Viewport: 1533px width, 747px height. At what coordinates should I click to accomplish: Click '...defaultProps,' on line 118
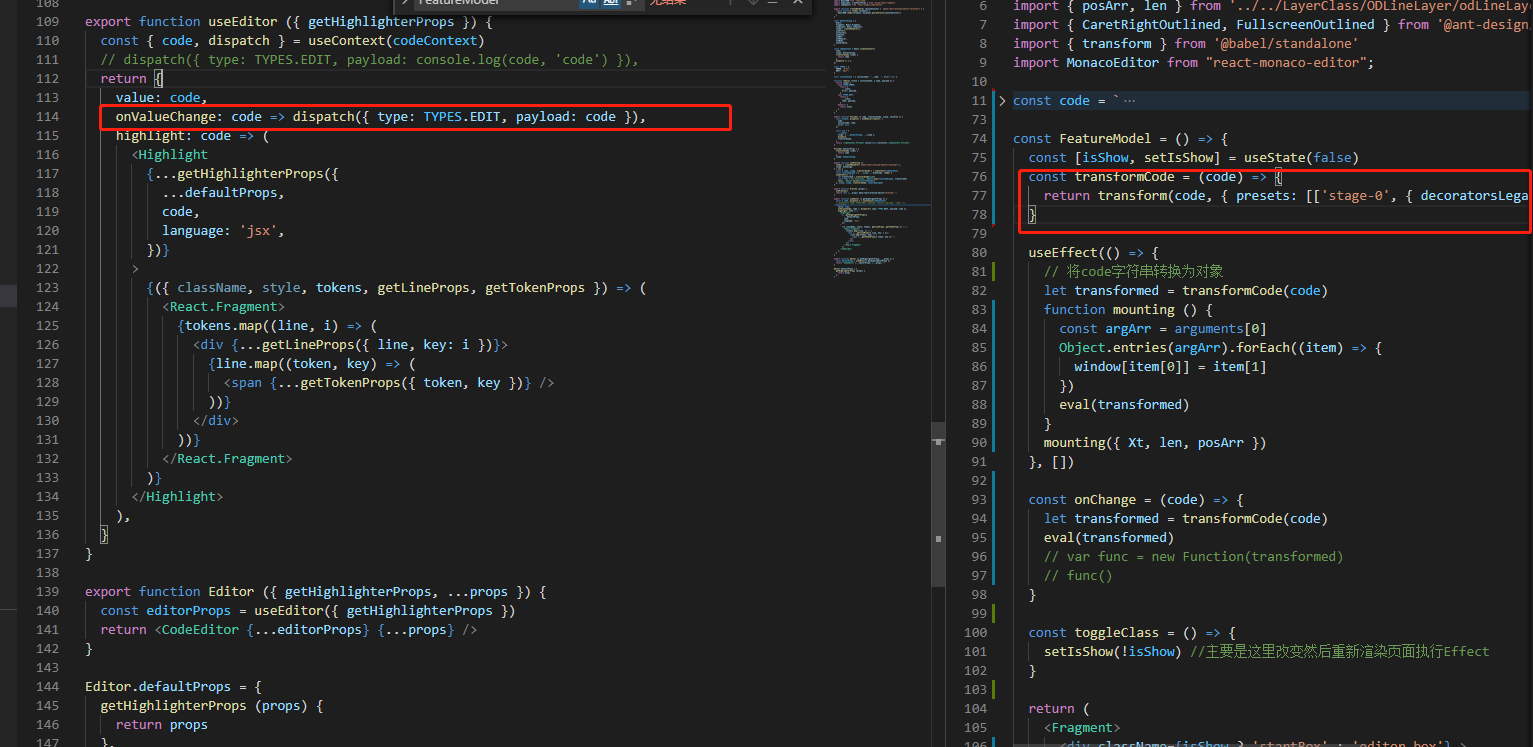click(x=224, y=193)
